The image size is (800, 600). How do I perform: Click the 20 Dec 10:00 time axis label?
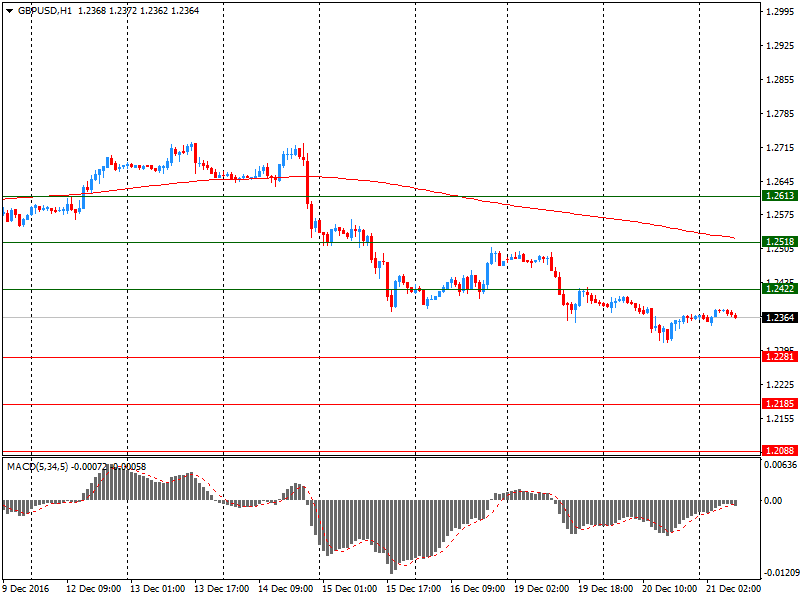click(669, 589)
